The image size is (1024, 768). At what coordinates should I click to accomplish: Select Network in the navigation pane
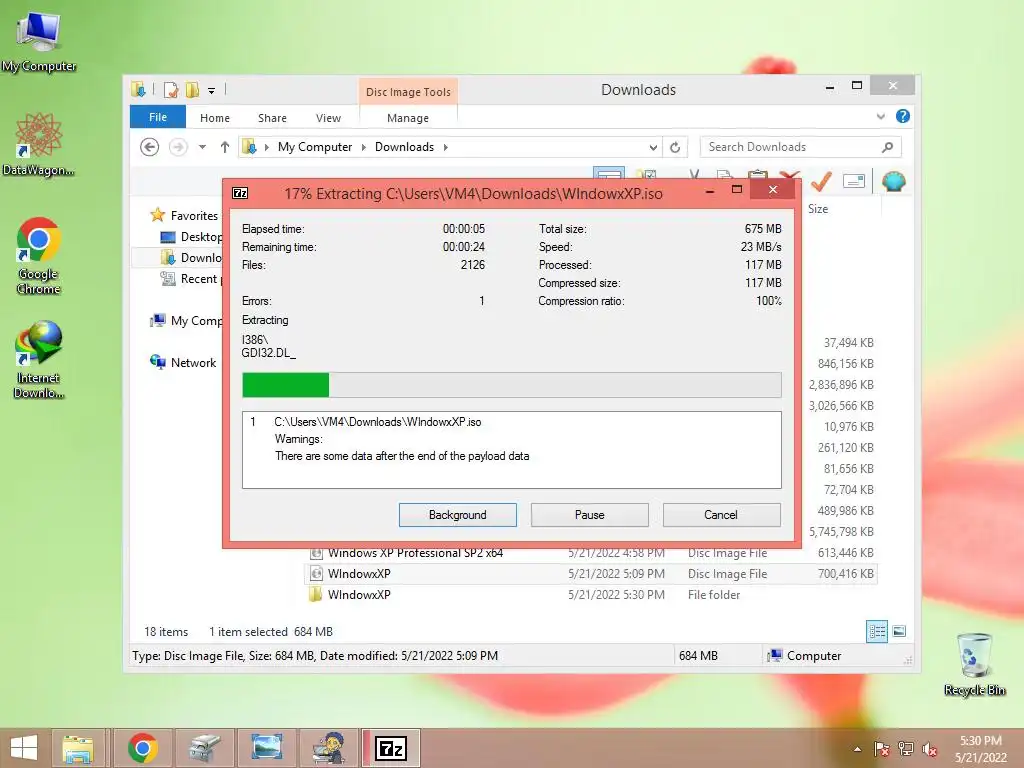pos(184,362)
